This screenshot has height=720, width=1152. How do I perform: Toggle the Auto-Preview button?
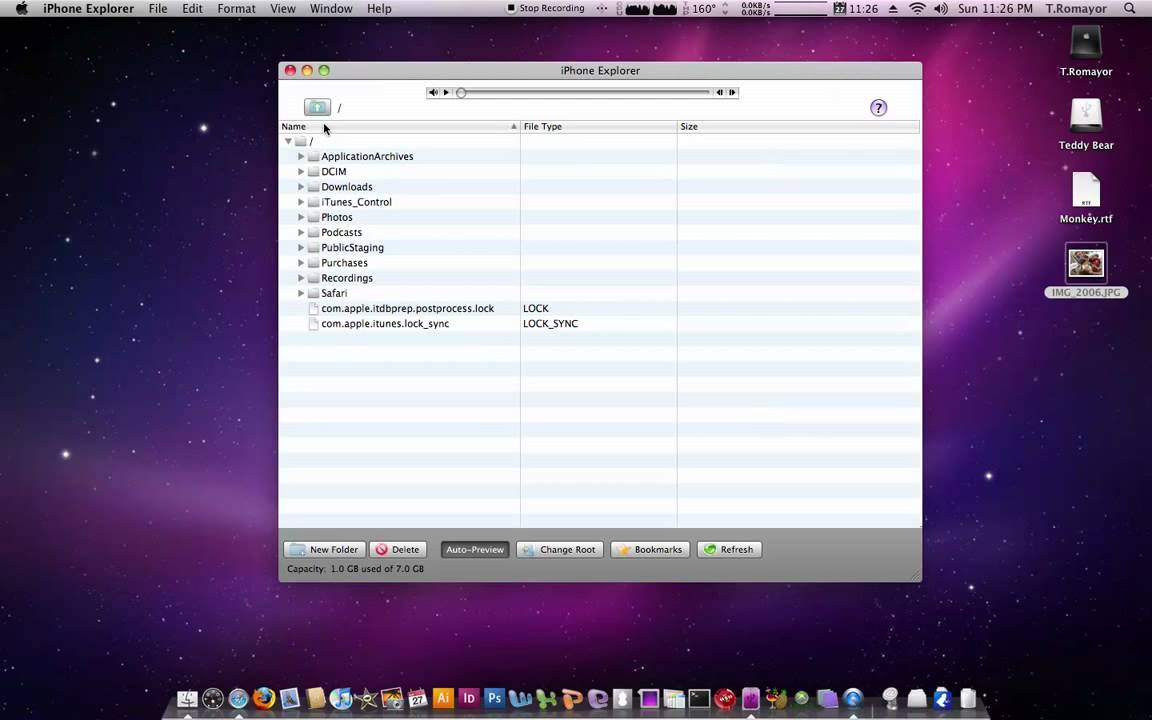pyautogui.click(x=475, y=550)
